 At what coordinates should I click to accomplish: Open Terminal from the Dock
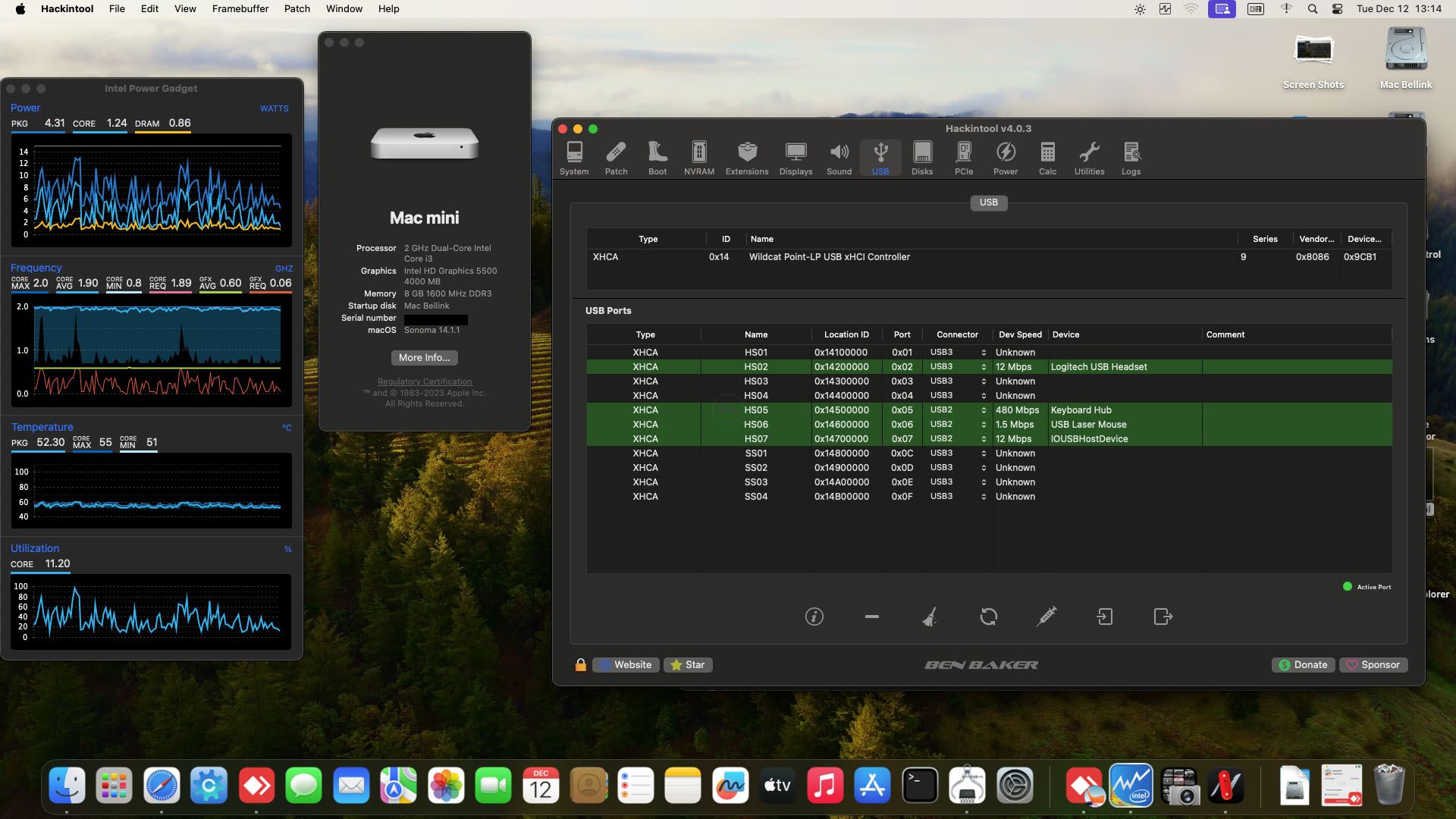point(920,786)
